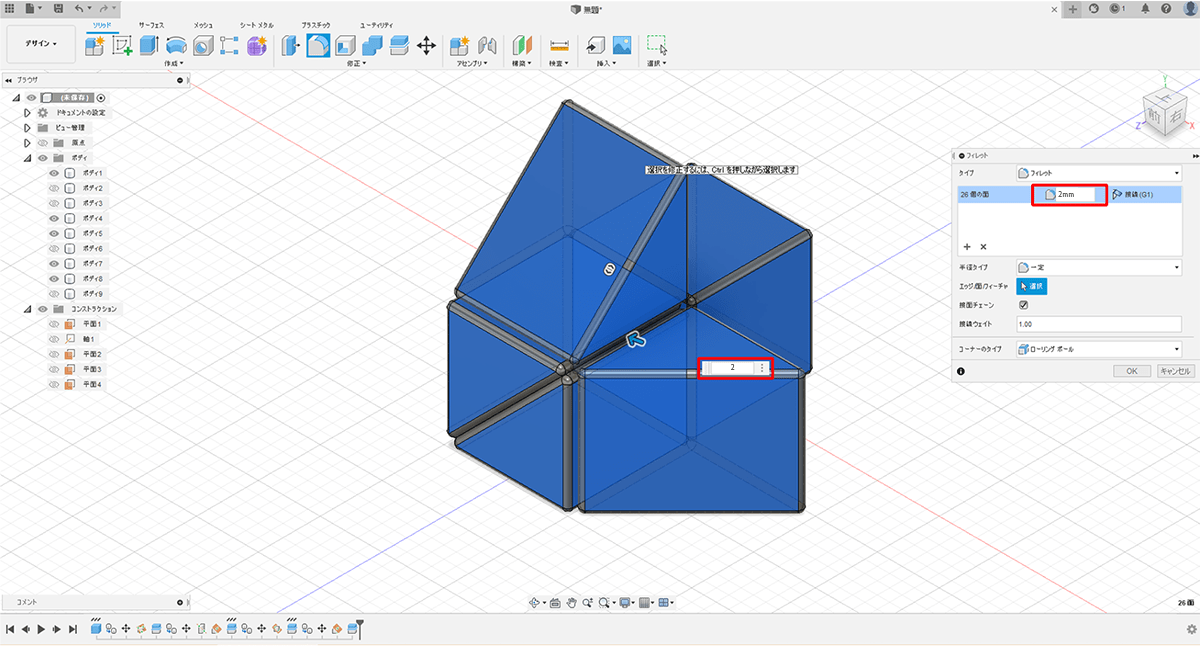Select the Revolve tool icon
This screenshot has width=1201, height=646.
tap(176, 45)
